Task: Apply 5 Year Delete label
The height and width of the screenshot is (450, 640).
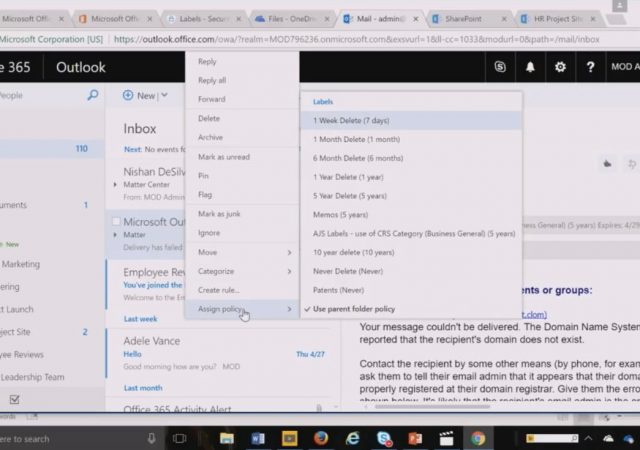Action: [411, 196]
